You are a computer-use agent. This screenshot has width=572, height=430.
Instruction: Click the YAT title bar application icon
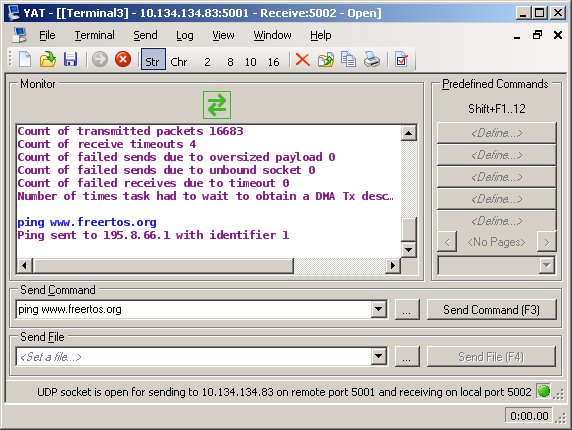(14, 12)
